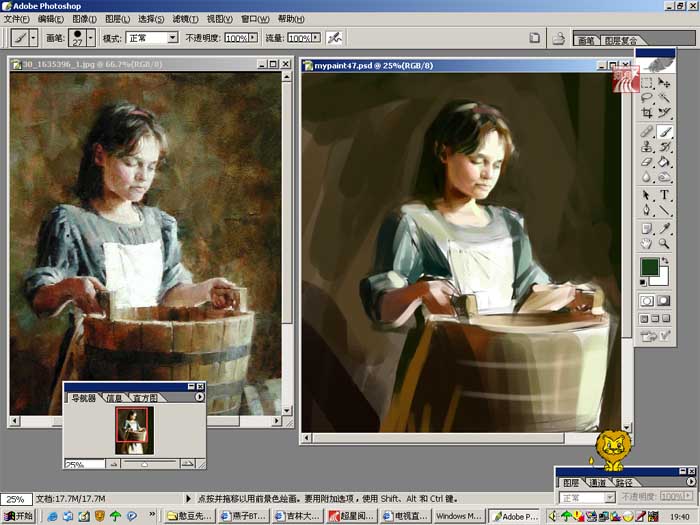Screen dimensions: 700x525
Task: Select the Healing Brush tool
Action: coord(647,132)
